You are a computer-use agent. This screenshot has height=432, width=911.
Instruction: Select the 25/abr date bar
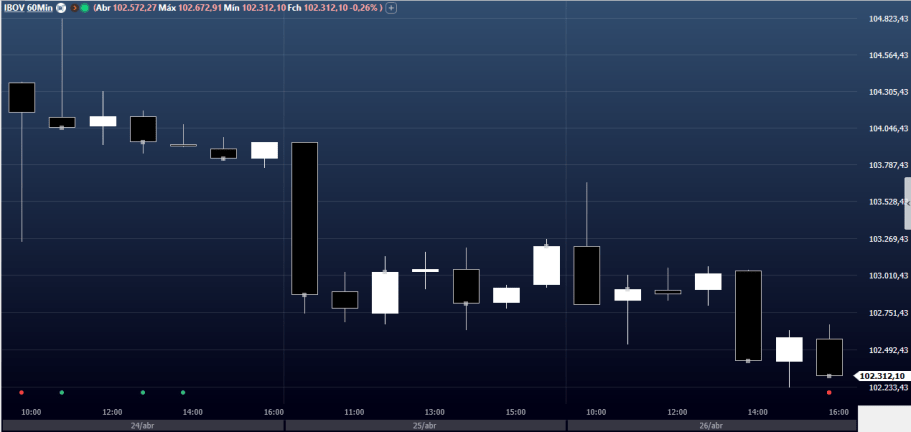tap(424, 425)
